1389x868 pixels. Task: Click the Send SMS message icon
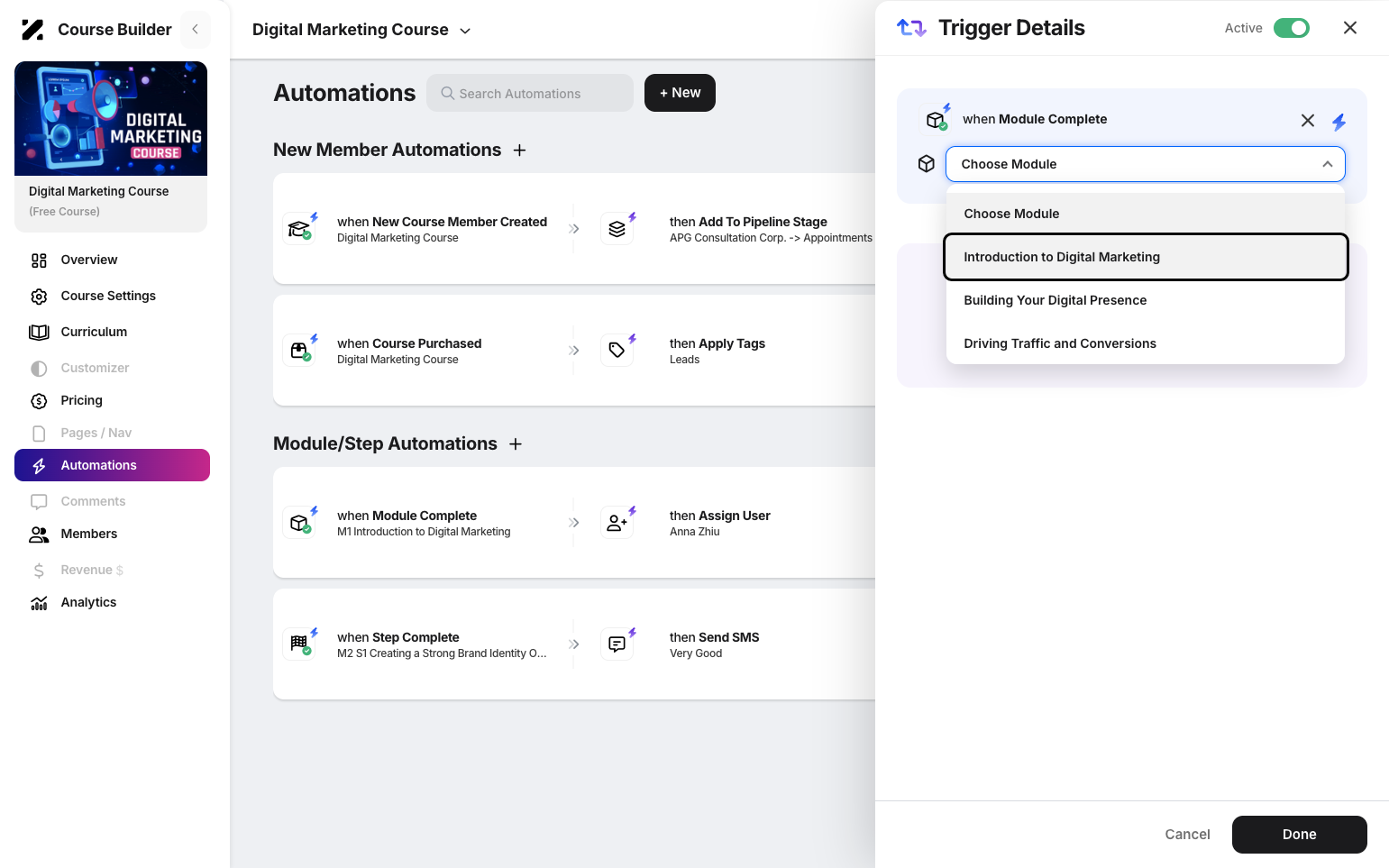pos(617,644)
